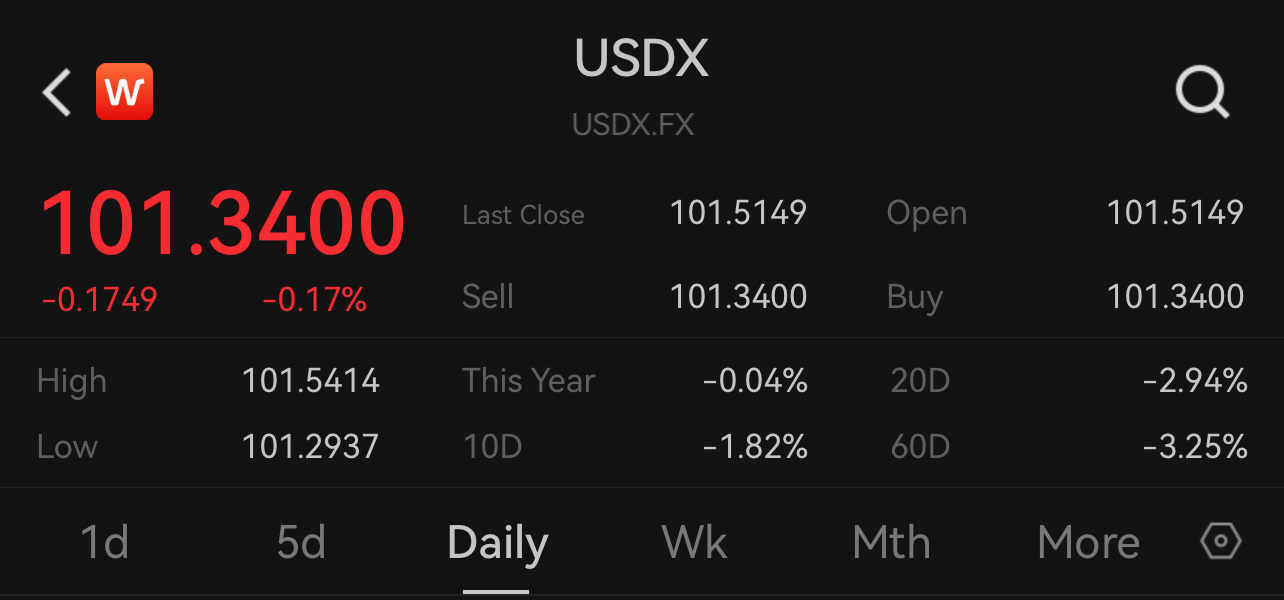
Task: Open chart settings hexagon icon
Action: 1220,542
